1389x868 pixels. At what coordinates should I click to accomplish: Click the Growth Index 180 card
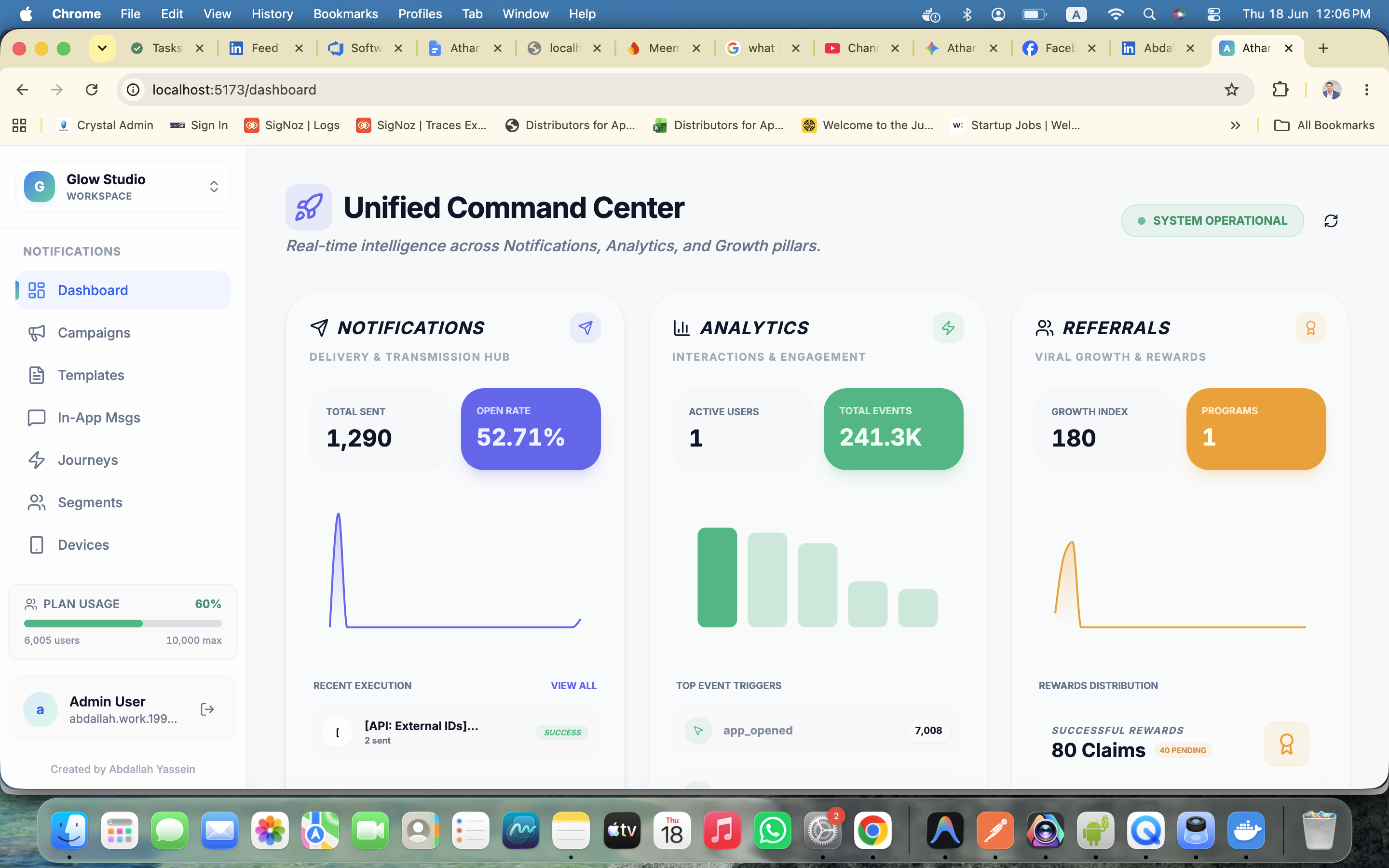[x=1105, y=429]
